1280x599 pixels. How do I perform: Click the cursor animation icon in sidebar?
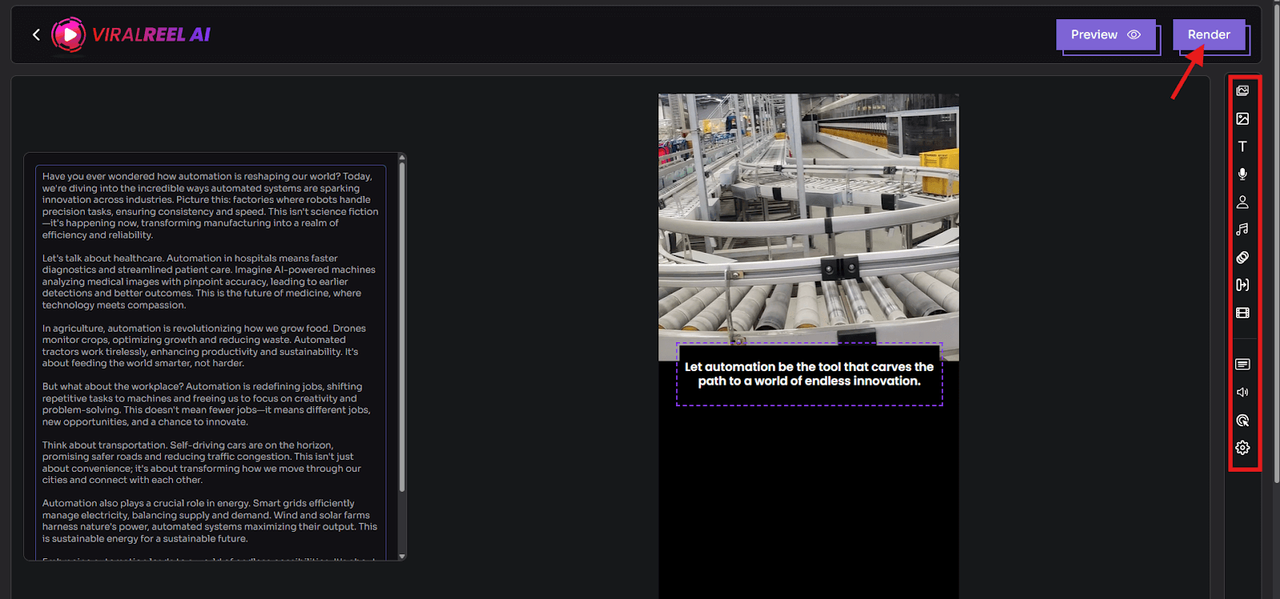[x=1242, y=420]
